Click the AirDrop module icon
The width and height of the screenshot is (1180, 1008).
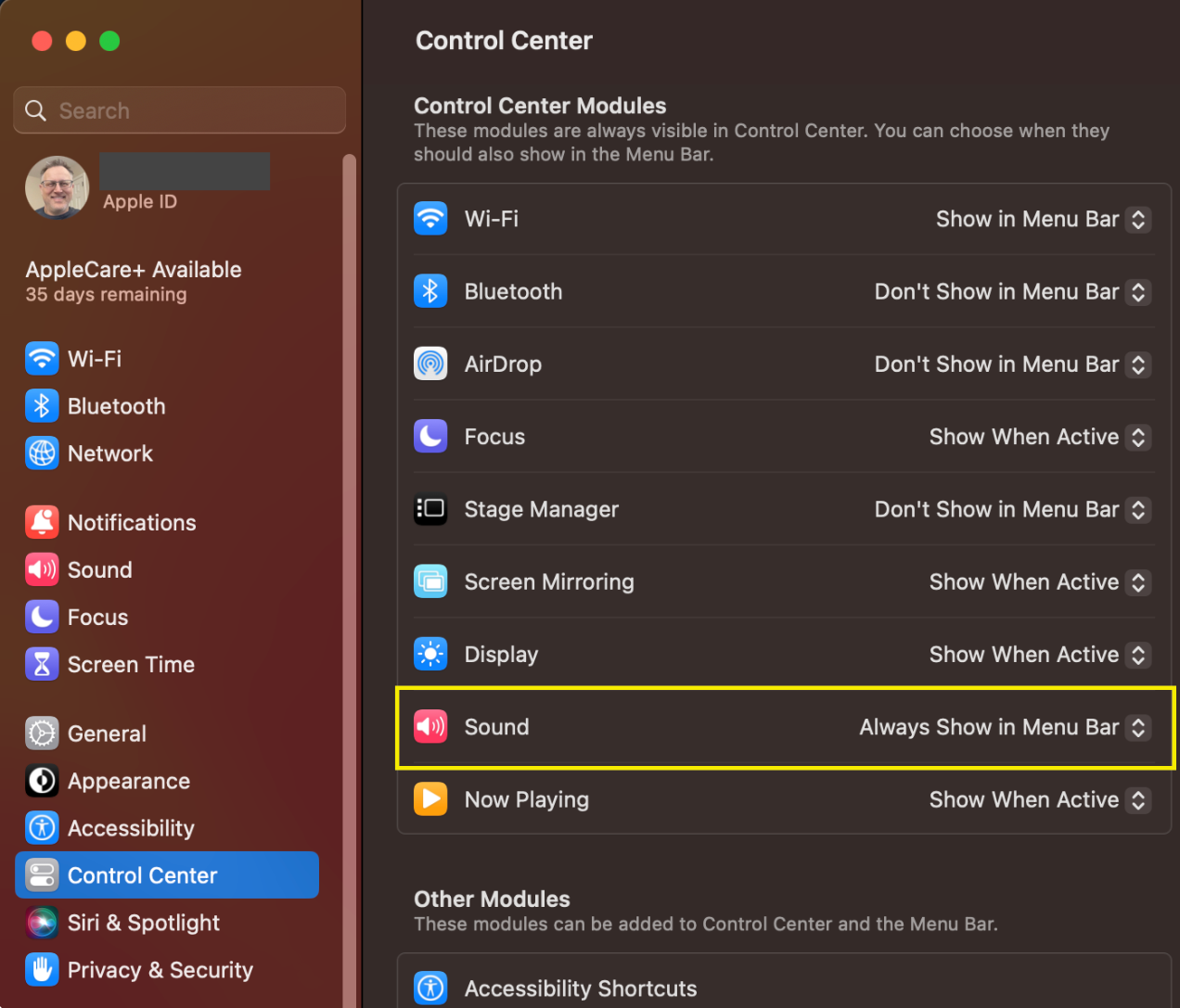pyautogui.click(x=430, y=364)
